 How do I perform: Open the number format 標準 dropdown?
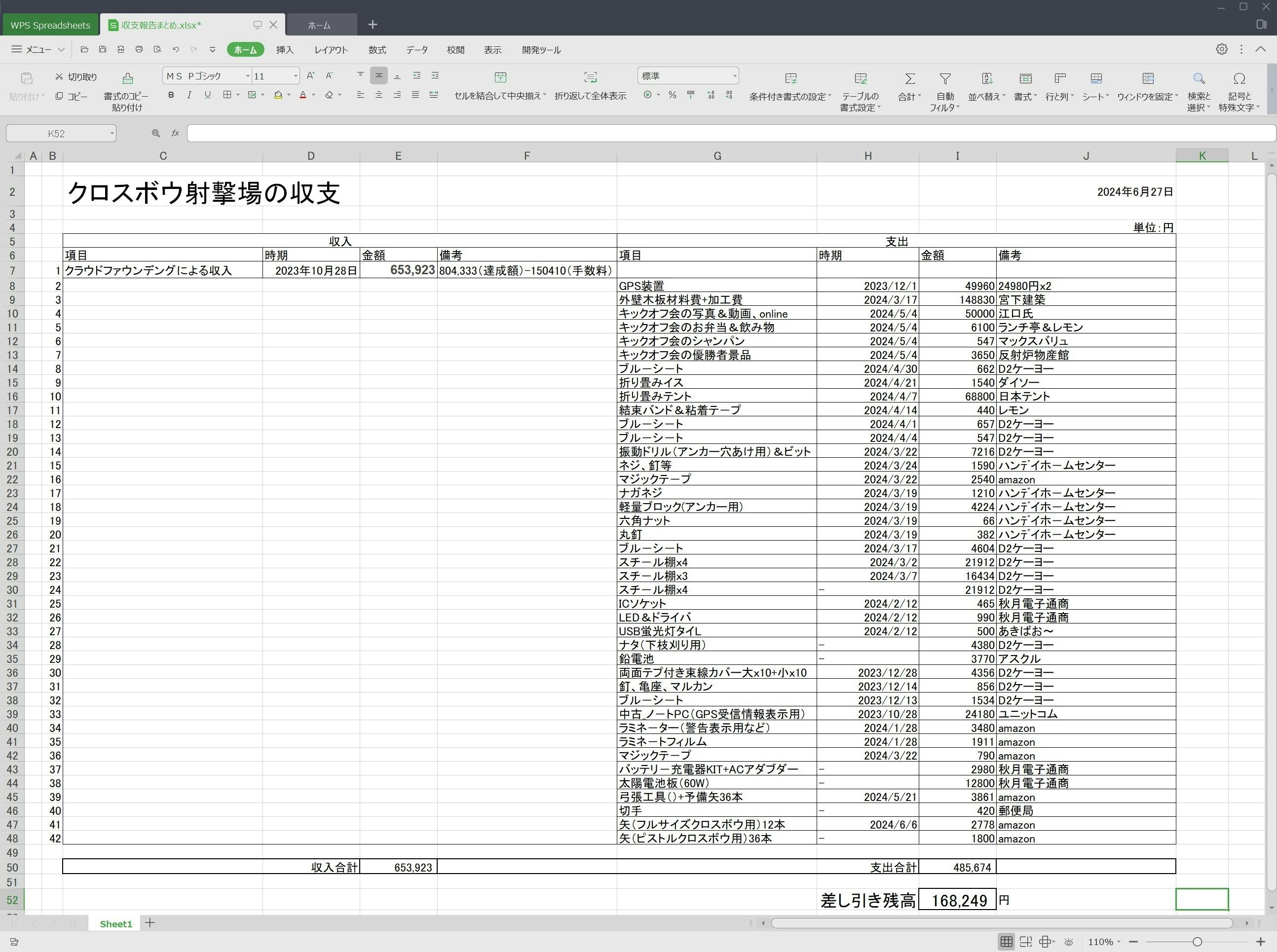[x=734, y=76]
